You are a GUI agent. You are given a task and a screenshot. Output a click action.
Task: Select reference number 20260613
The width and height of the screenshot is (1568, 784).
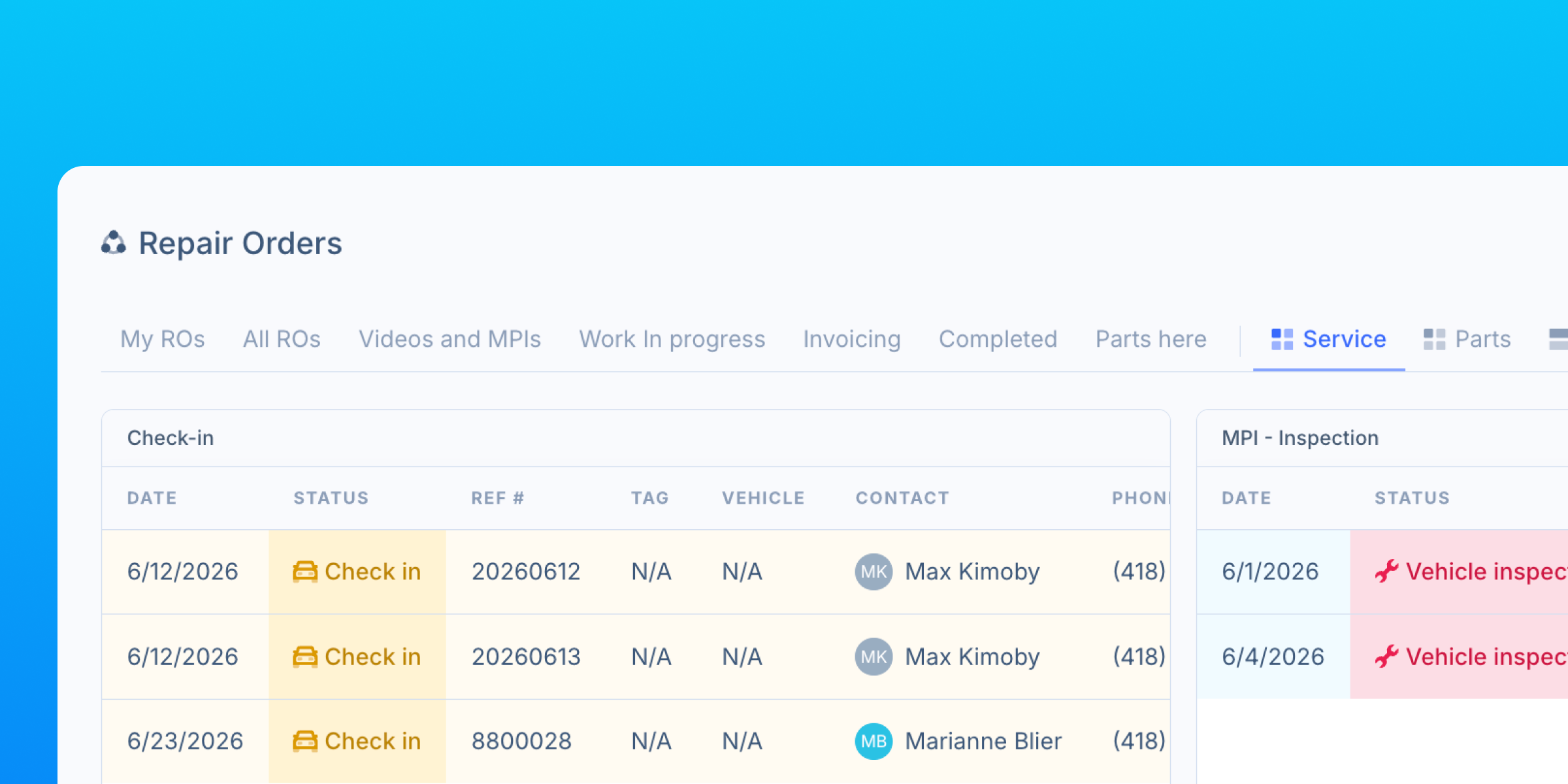(x=526, y=657)
